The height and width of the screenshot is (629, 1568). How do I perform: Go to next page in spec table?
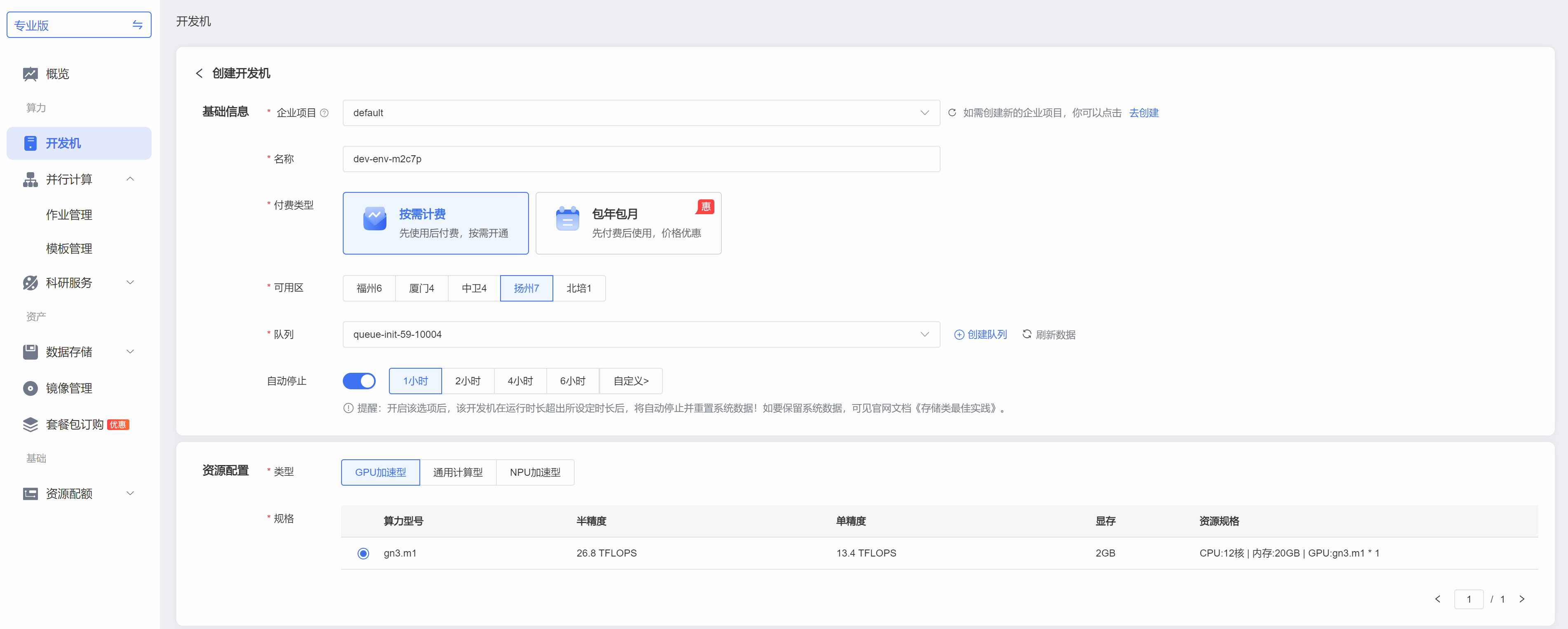tap(1522, 599)
